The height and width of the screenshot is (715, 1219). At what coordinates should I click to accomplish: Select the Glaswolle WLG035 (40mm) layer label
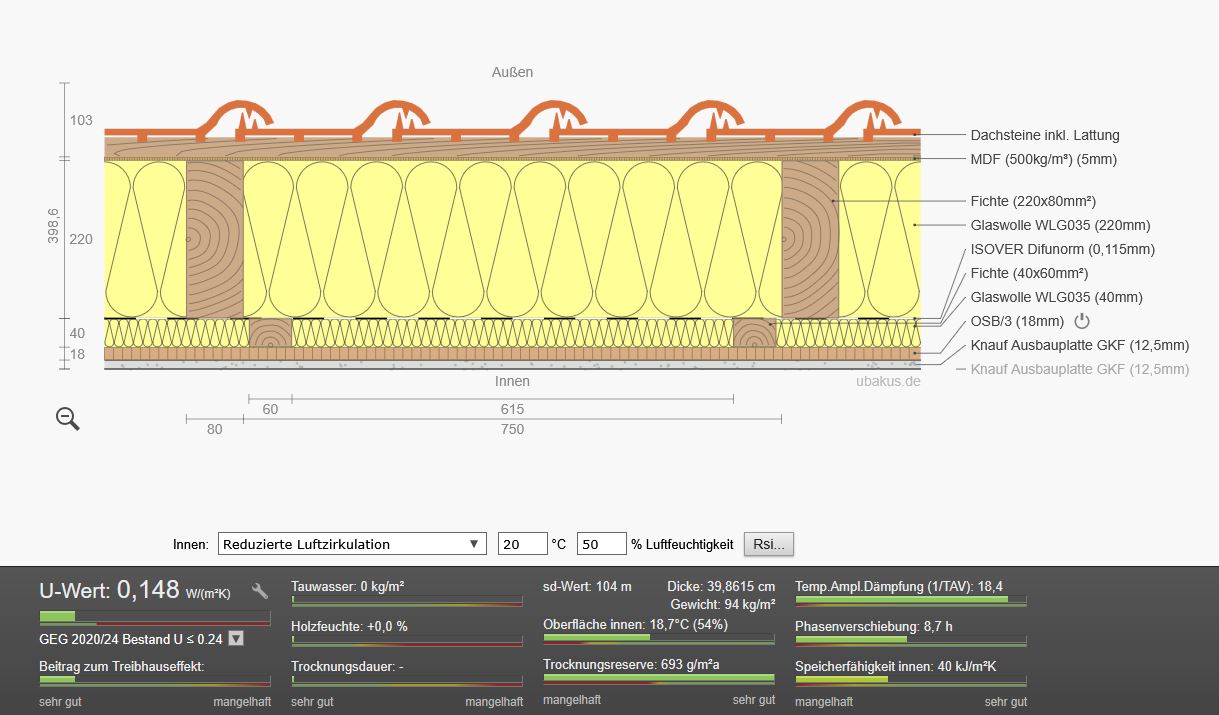tap(1056, 297)
